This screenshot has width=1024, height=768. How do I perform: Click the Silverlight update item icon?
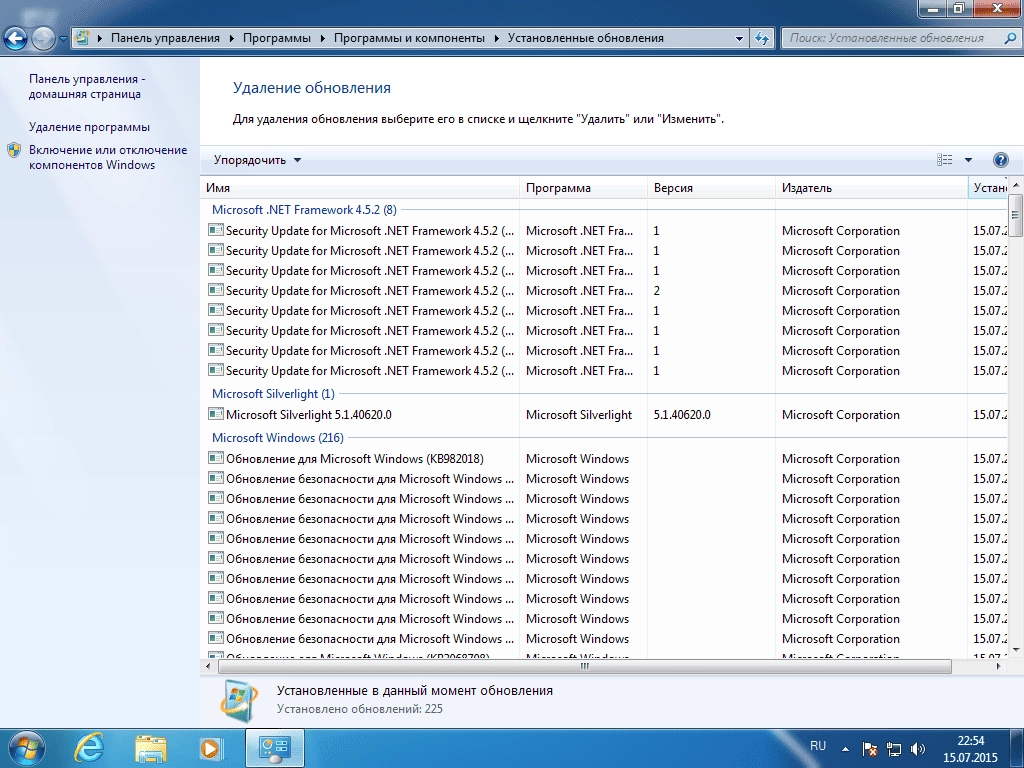[216, 414]
